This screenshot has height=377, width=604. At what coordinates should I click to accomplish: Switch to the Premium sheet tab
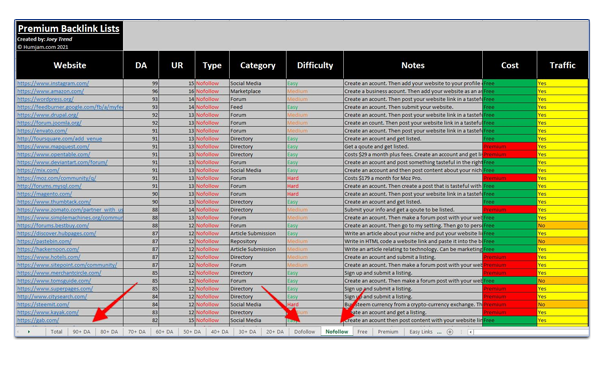388,332
